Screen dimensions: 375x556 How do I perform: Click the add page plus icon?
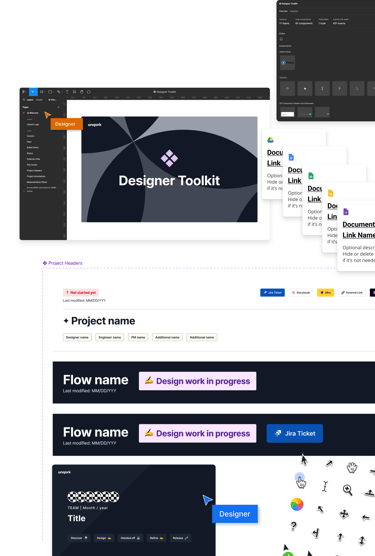coord(58,107)
